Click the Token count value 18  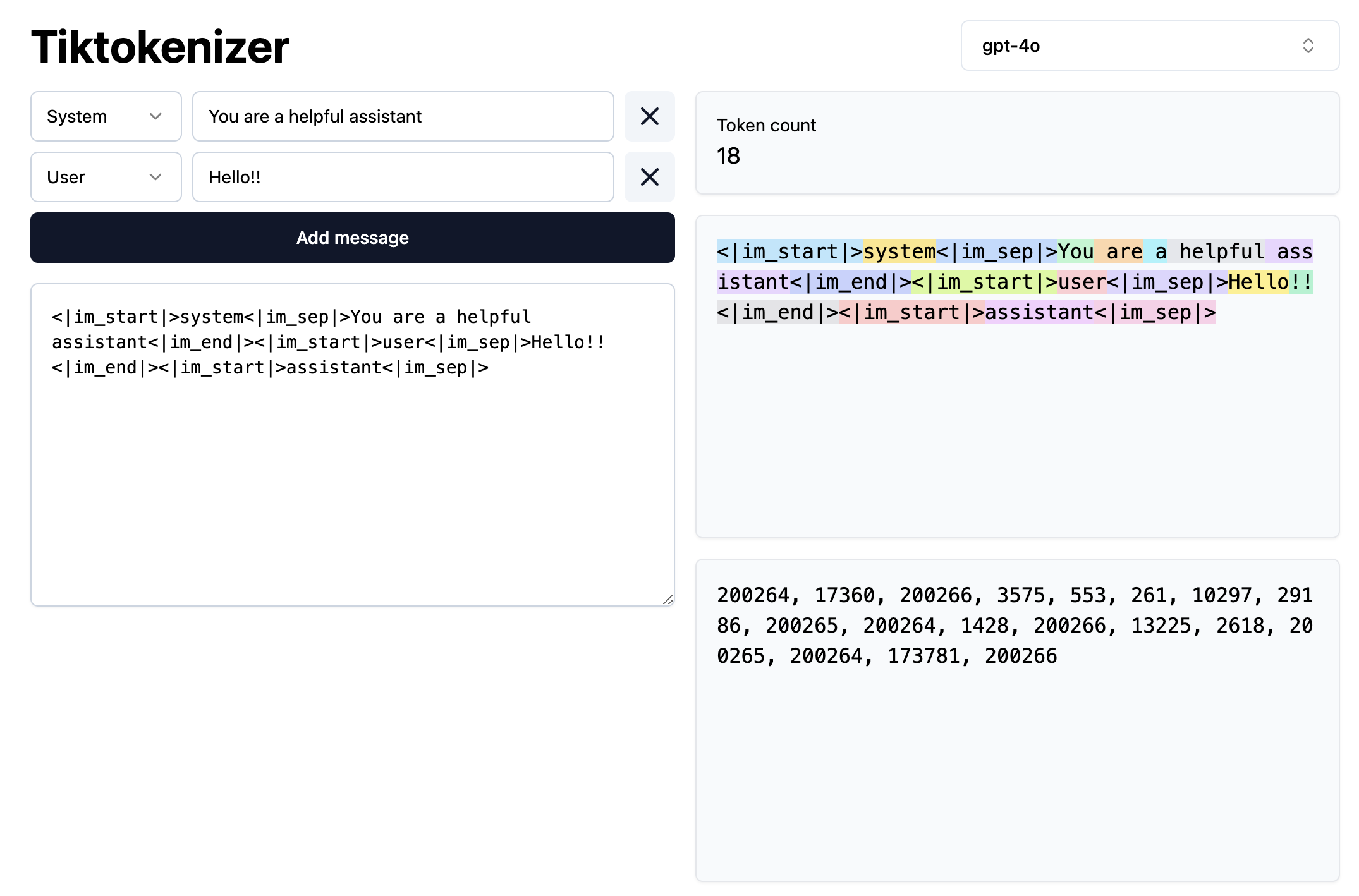point(728,156)
